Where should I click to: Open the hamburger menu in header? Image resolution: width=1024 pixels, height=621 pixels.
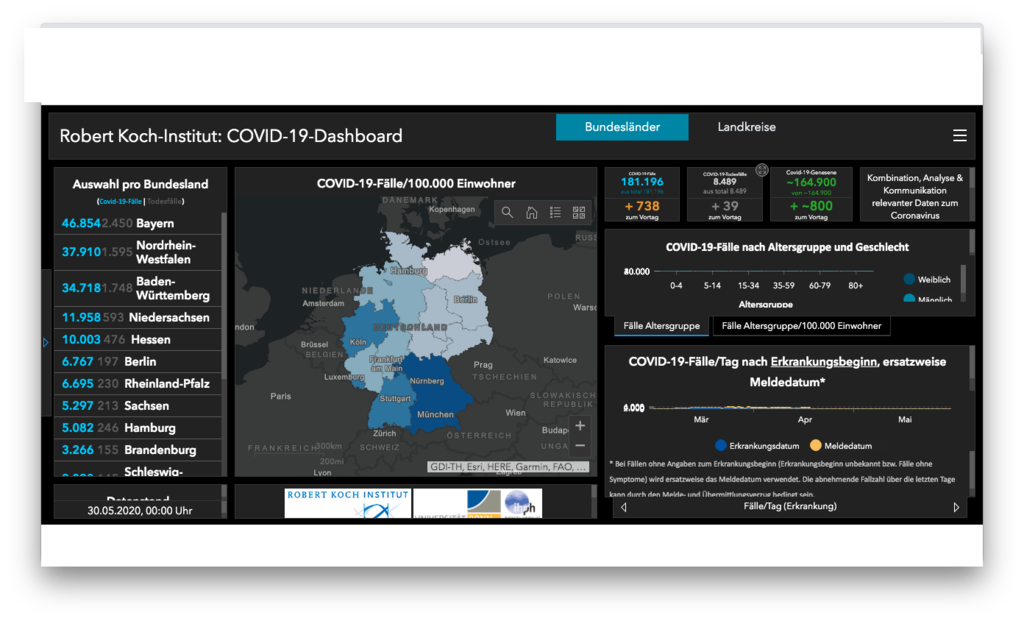tap(959, 135)
